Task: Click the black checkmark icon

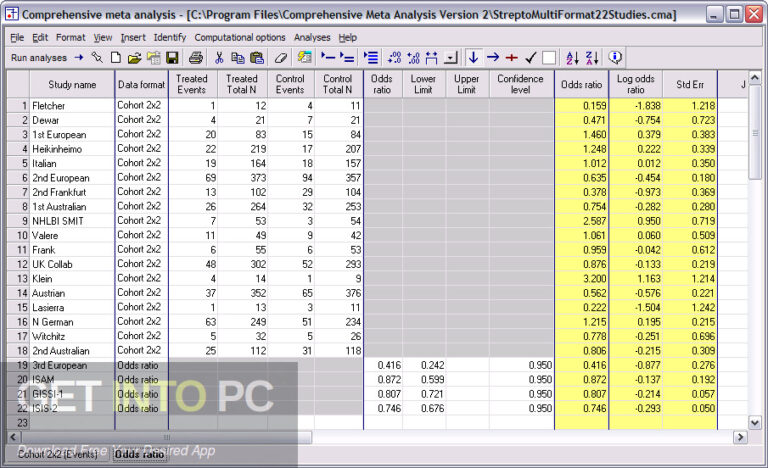Action: pos(530,58)
